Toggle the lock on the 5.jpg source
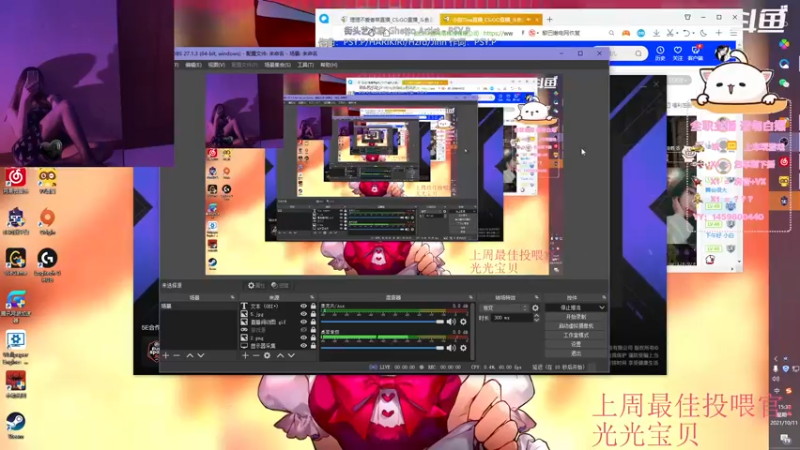The image size is (800, 450). point(313,314)
